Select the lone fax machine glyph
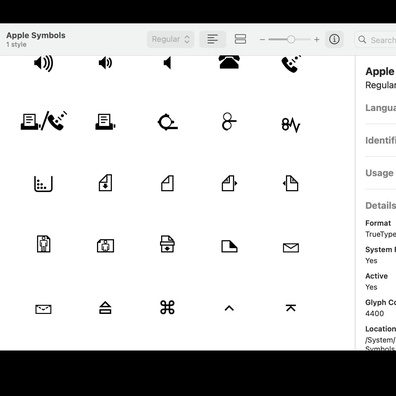 (105, 122)
